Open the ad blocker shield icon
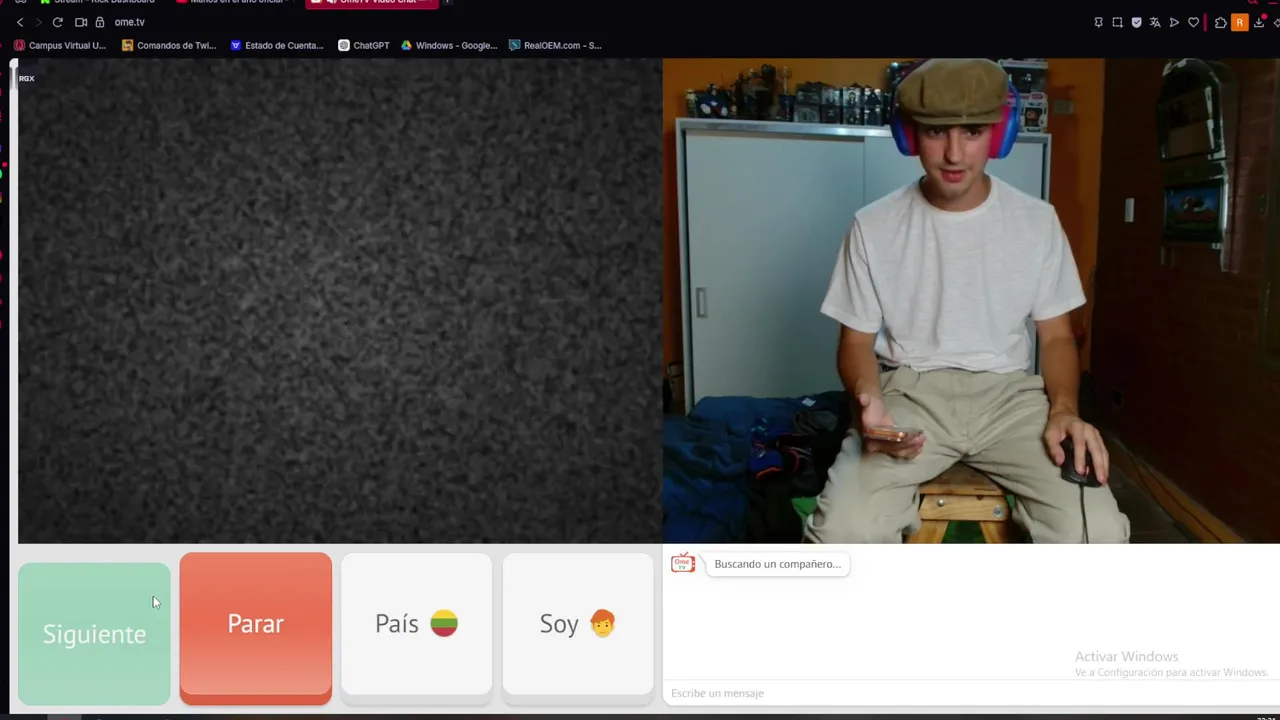The image size is (1280, 720). (x=1137, y=22)
